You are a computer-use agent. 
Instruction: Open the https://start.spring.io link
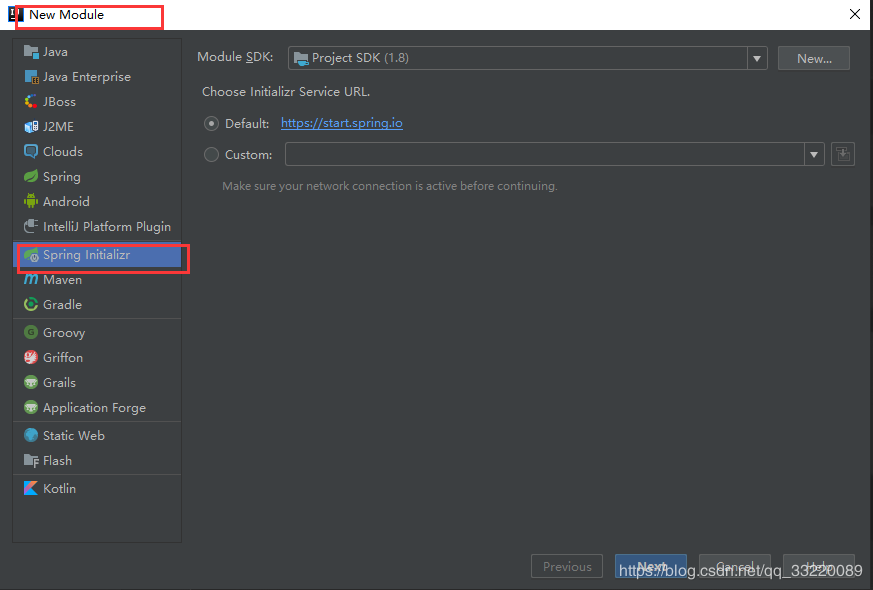pyautogui.click(x=341, y=123)
